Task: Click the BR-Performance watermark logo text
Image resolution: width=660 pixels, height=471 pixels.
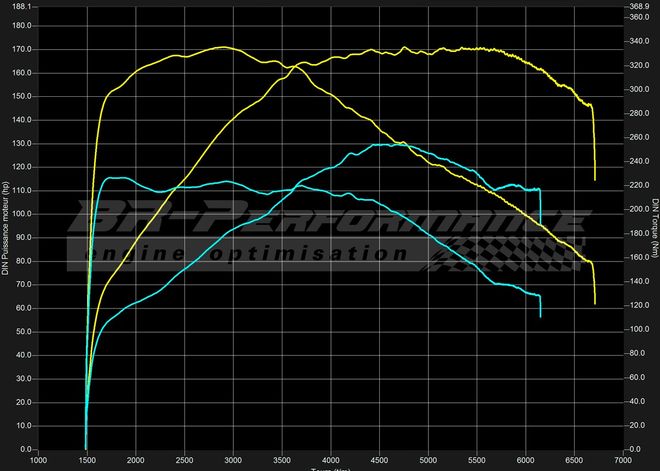Action: coord(330,218)
